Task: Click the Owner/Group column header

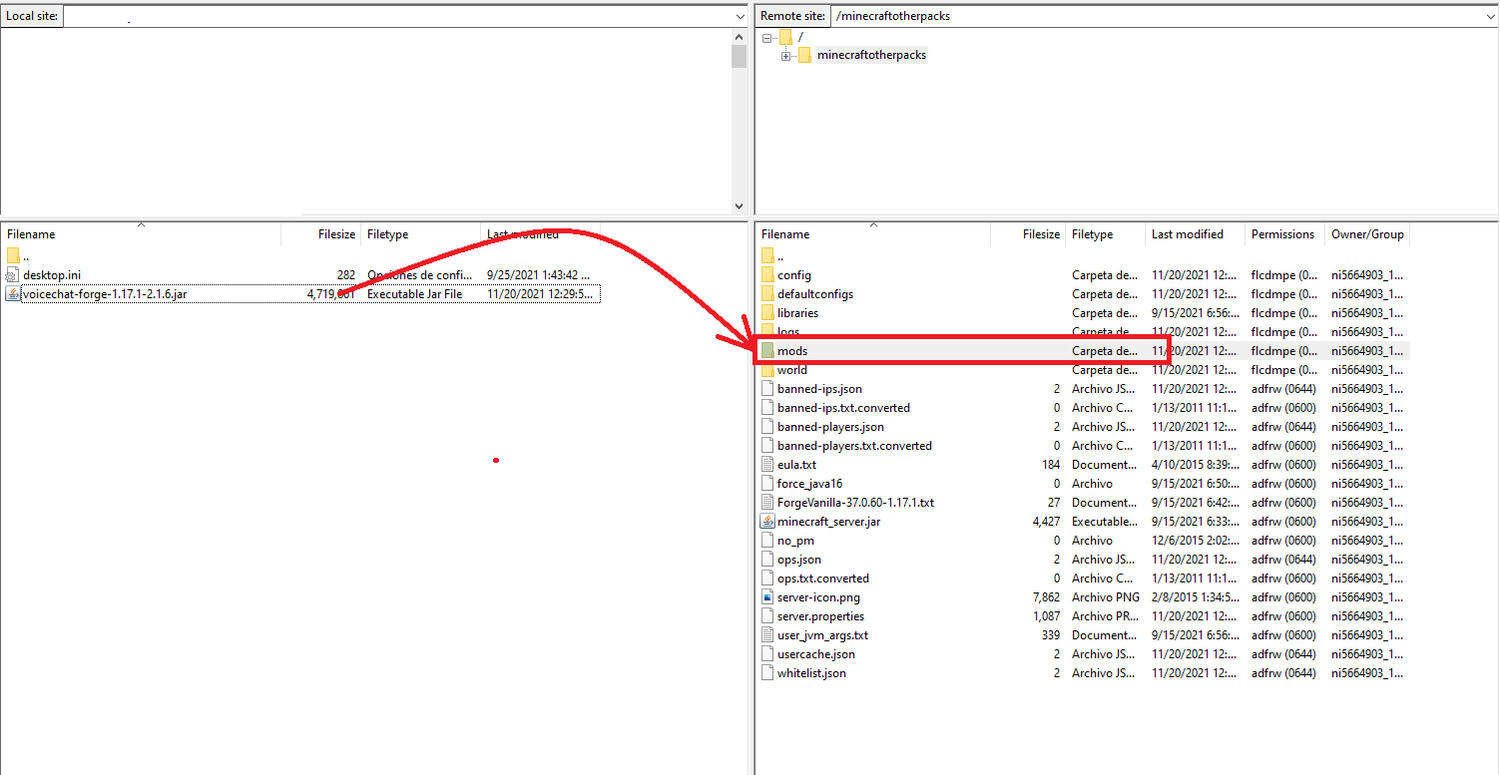Action: point(1367,235)
